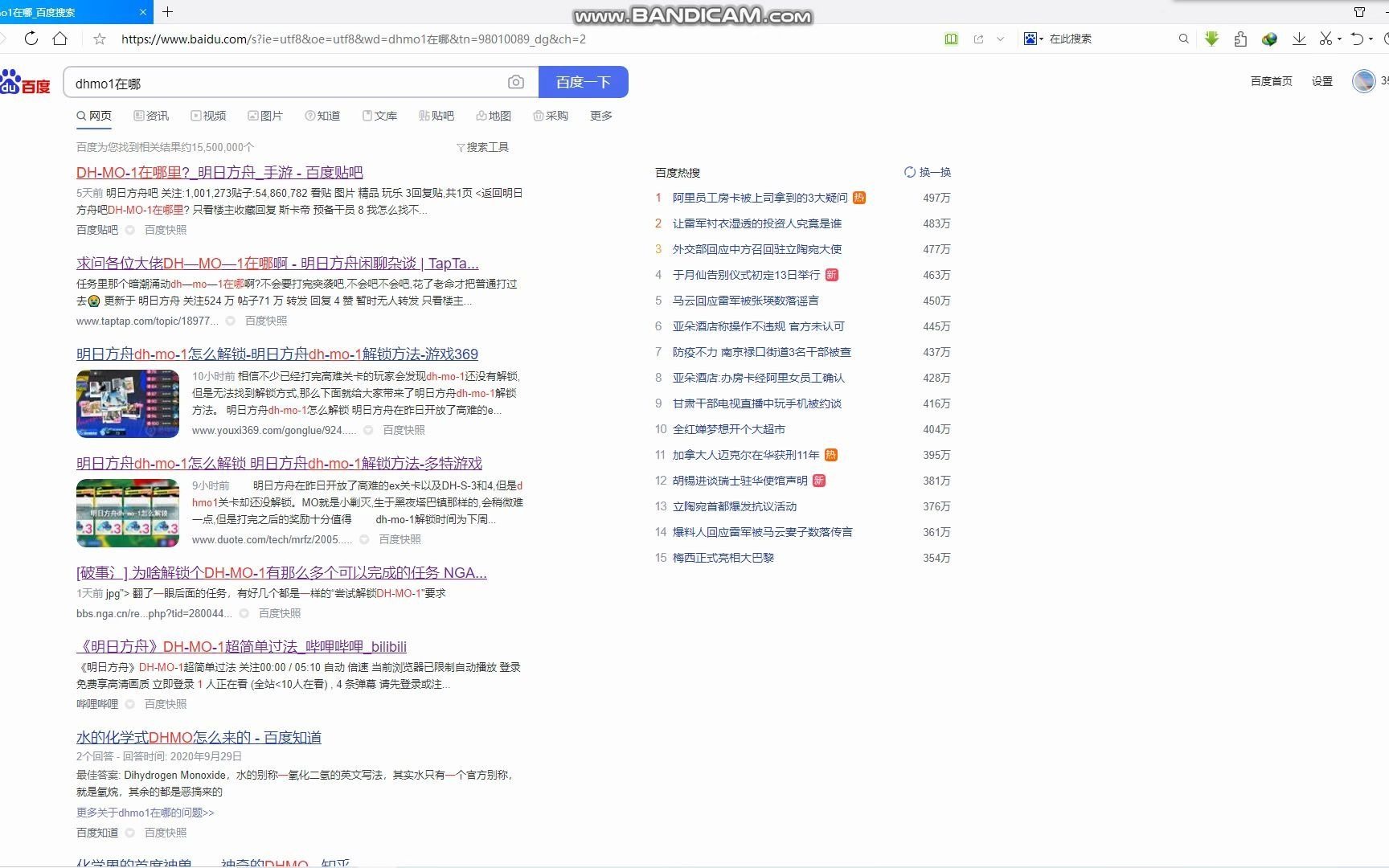Switch to the 文库 tab
This screenshot has height=868, width=1389.
pos(379,116)
